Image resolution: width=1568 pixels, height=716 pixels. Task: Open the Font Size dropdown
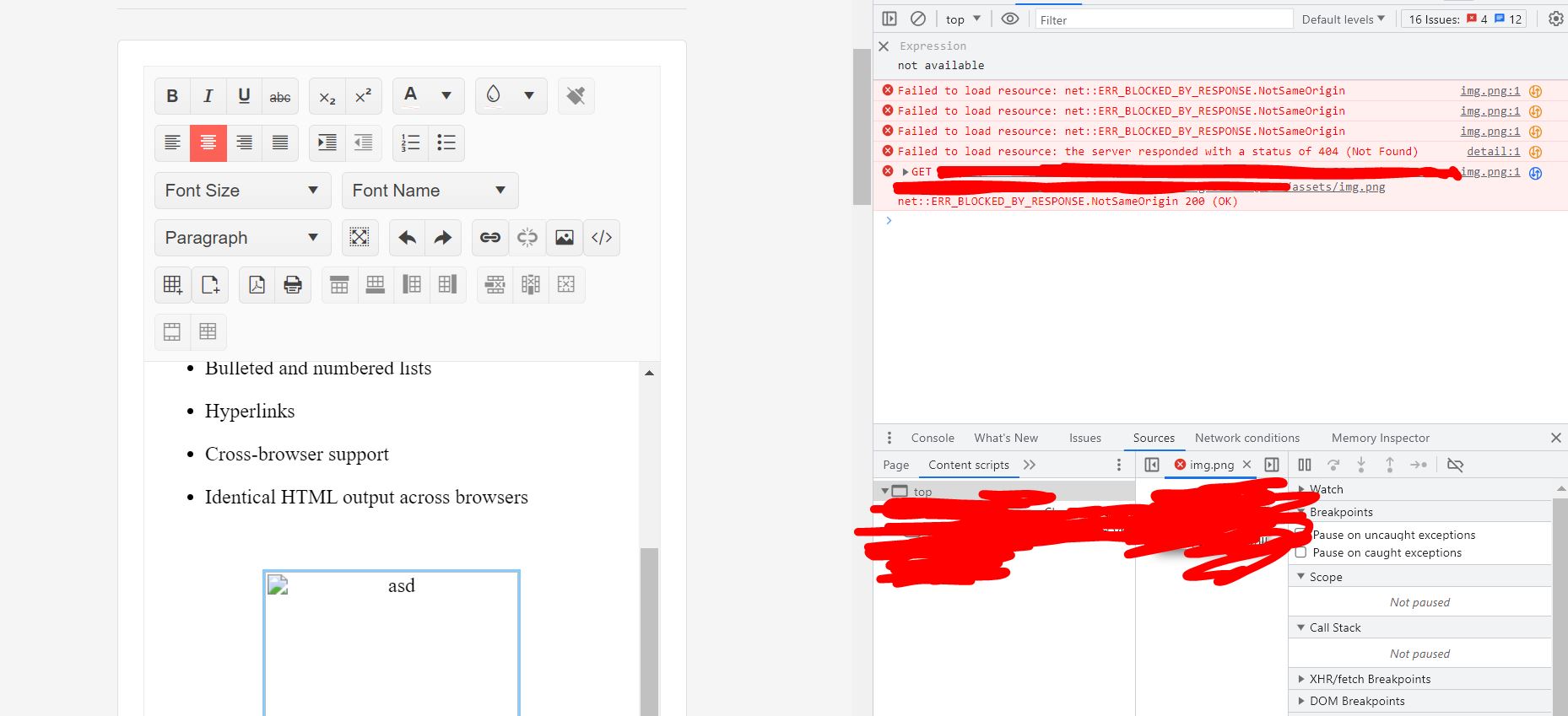coord(242,191)
